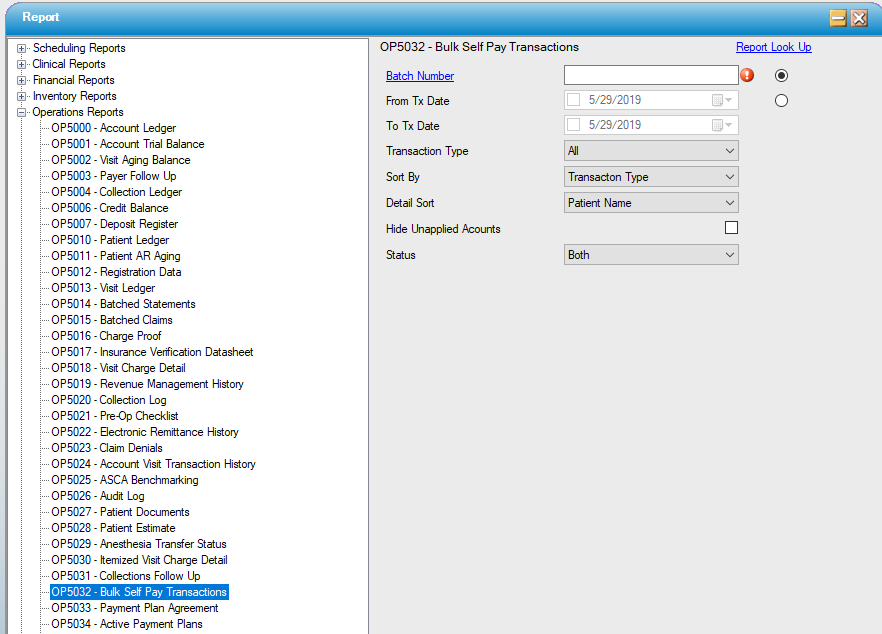Select the Tx Date range radio button

(781, 100)
